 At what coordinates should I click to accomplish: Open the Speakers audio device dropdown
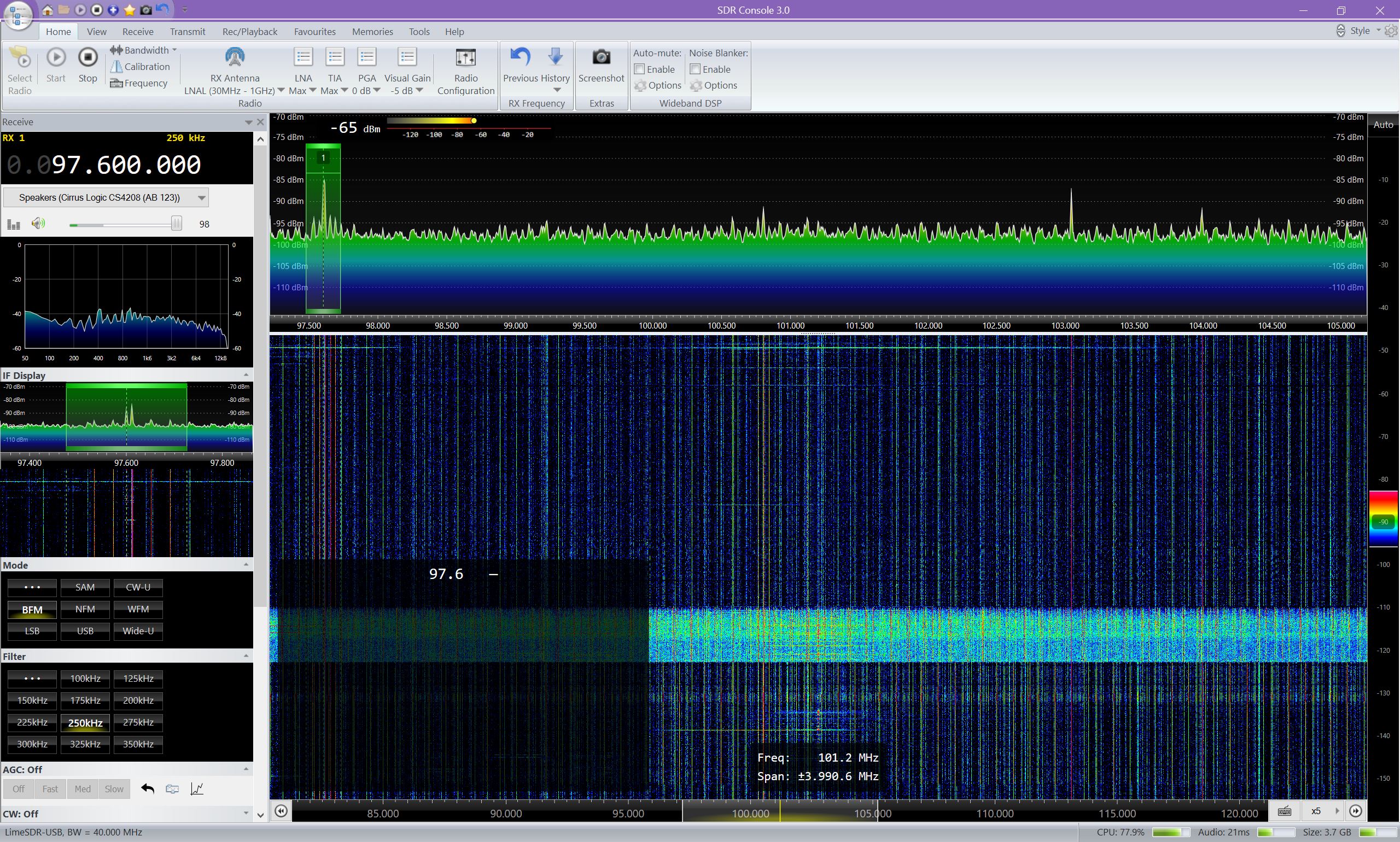point(106,197)
